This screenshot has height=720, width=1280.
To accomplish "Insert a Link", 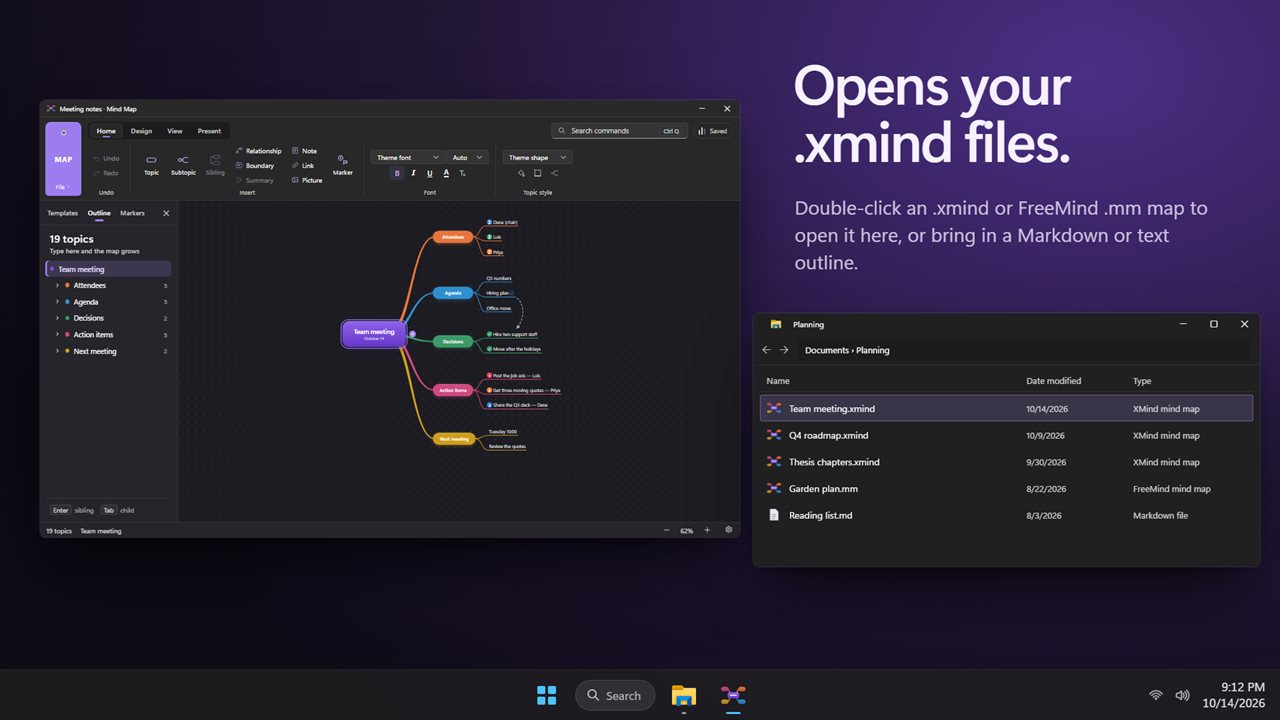I will coord(302,166).
